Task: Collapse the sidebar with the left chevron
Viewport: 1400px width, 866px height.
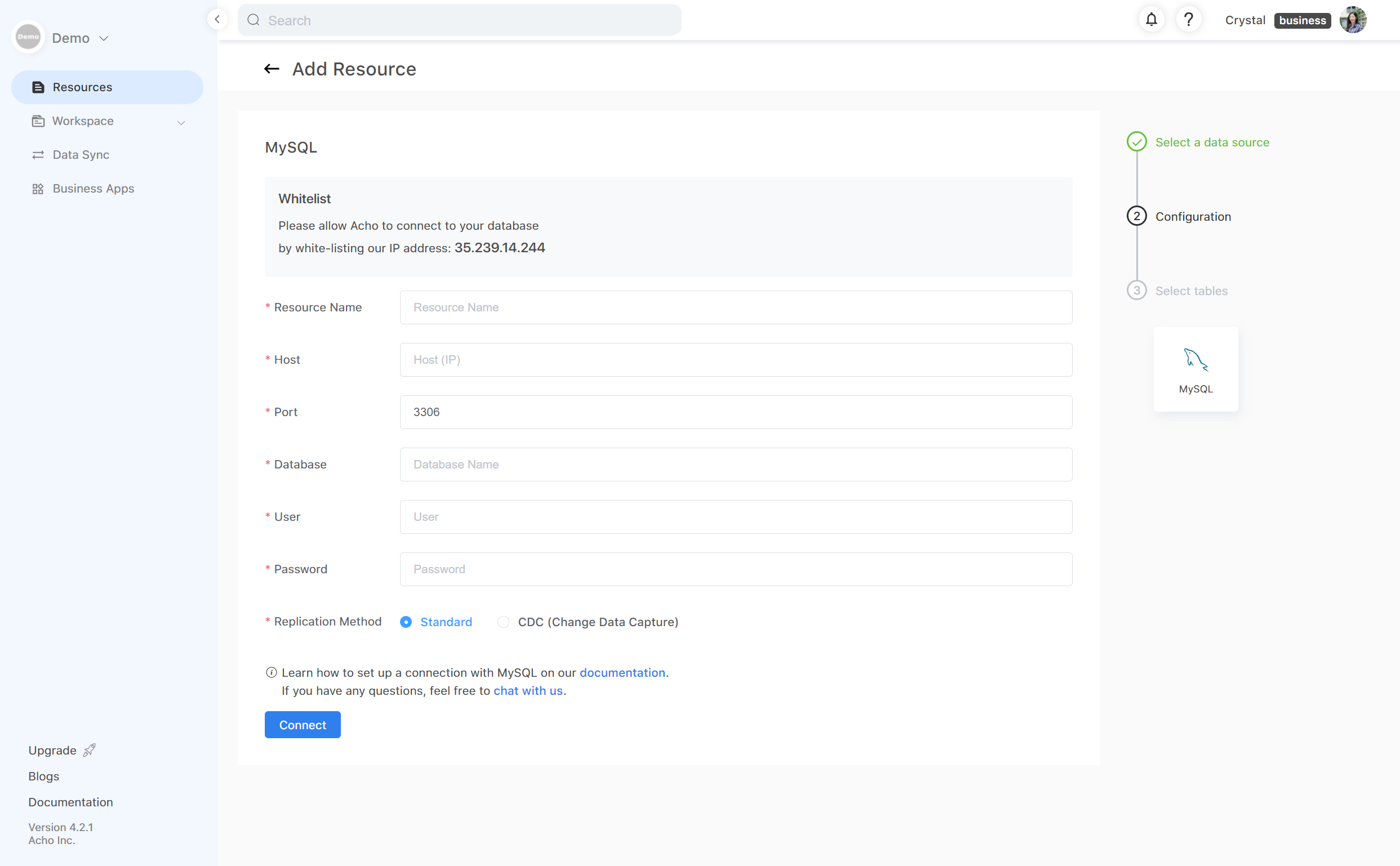Action: pyautogui.click(x=217, y=19)
